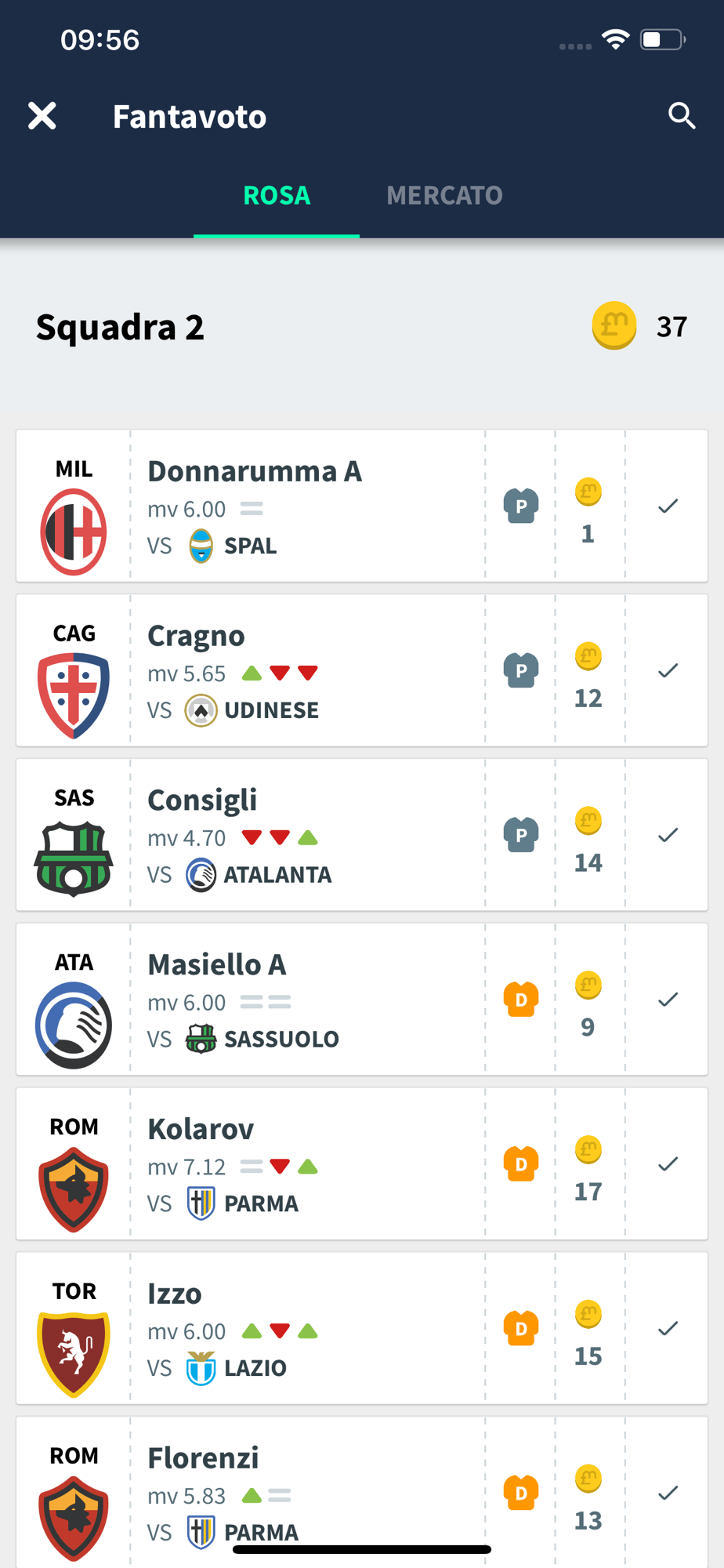Tap Masiello A's price of 9
Image resolution: width=724 pixels, height=1568 pixels.
tap(588, 1027)
